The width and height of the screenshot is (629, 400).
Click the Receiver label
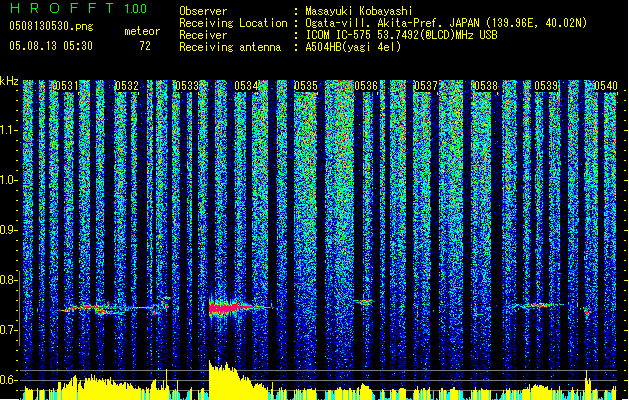pos(203,35)
